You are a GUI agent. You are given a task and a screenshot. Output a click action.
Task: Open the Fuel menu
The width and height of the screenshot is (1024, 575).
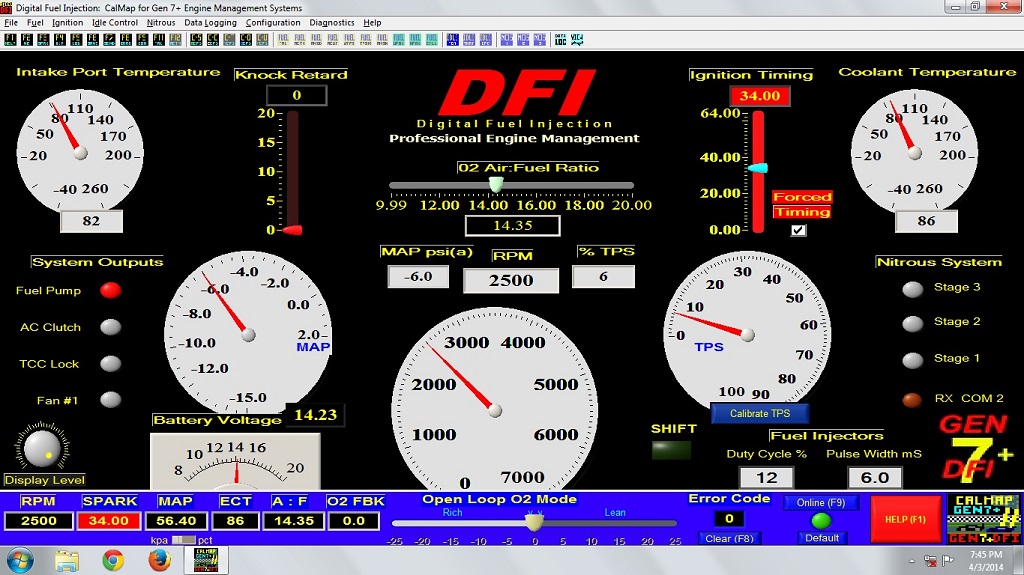click(x=35, y=23)
